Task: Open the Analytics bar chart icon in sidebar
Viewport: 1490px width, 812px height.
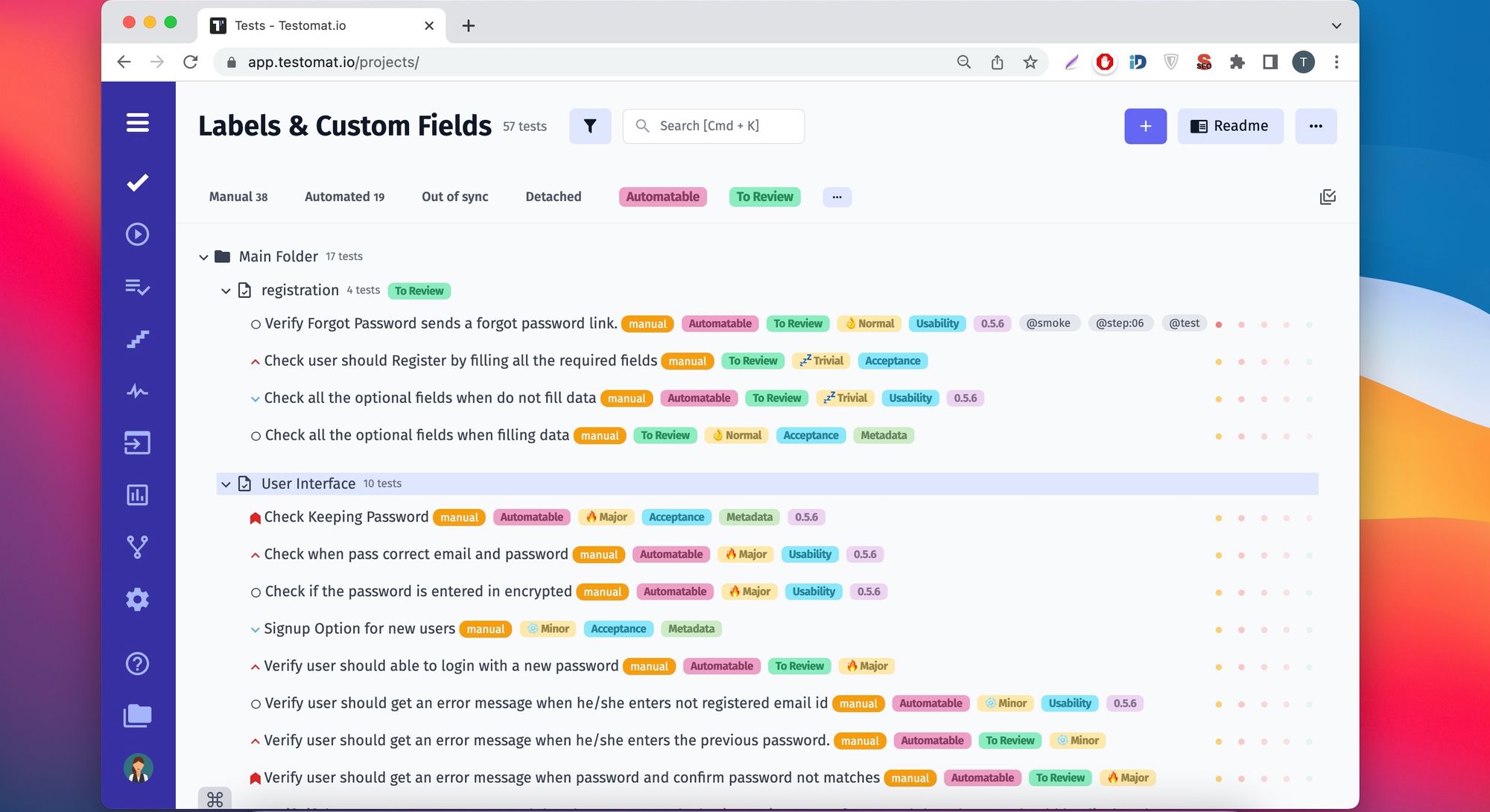Action: pyautogui.click(x=138, y=495)
